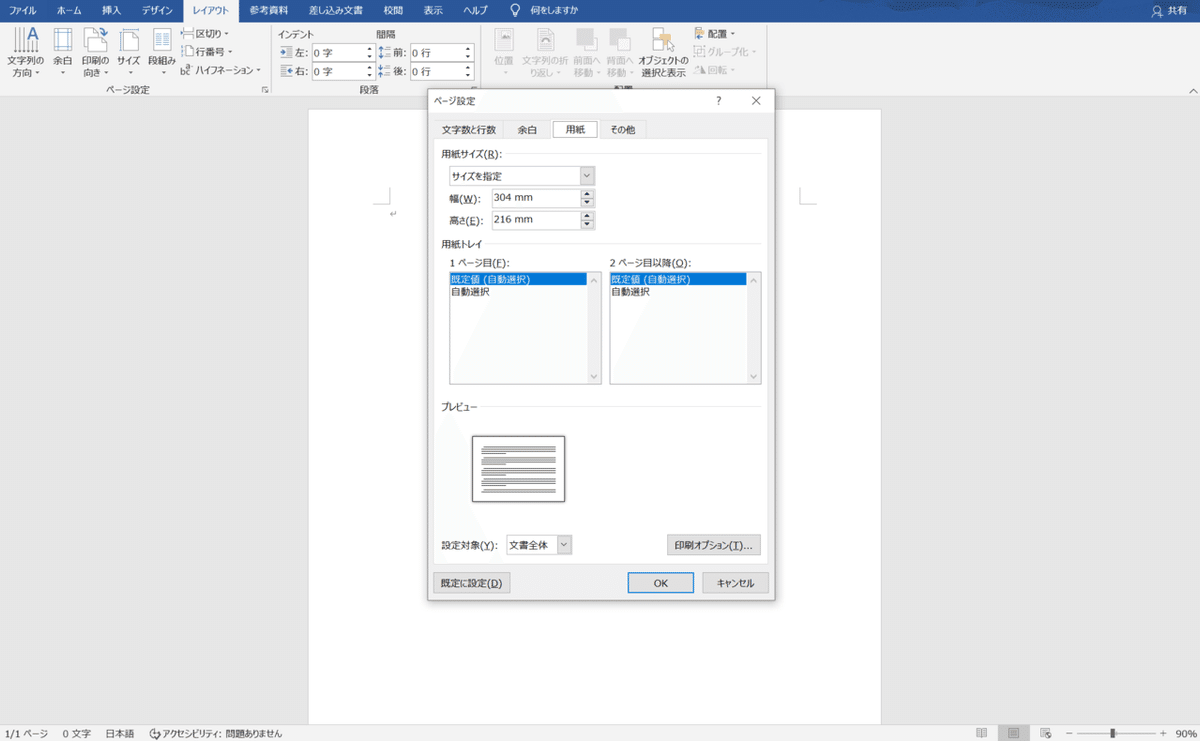
Task: Click the 共有 share button
Action: 1170,10
